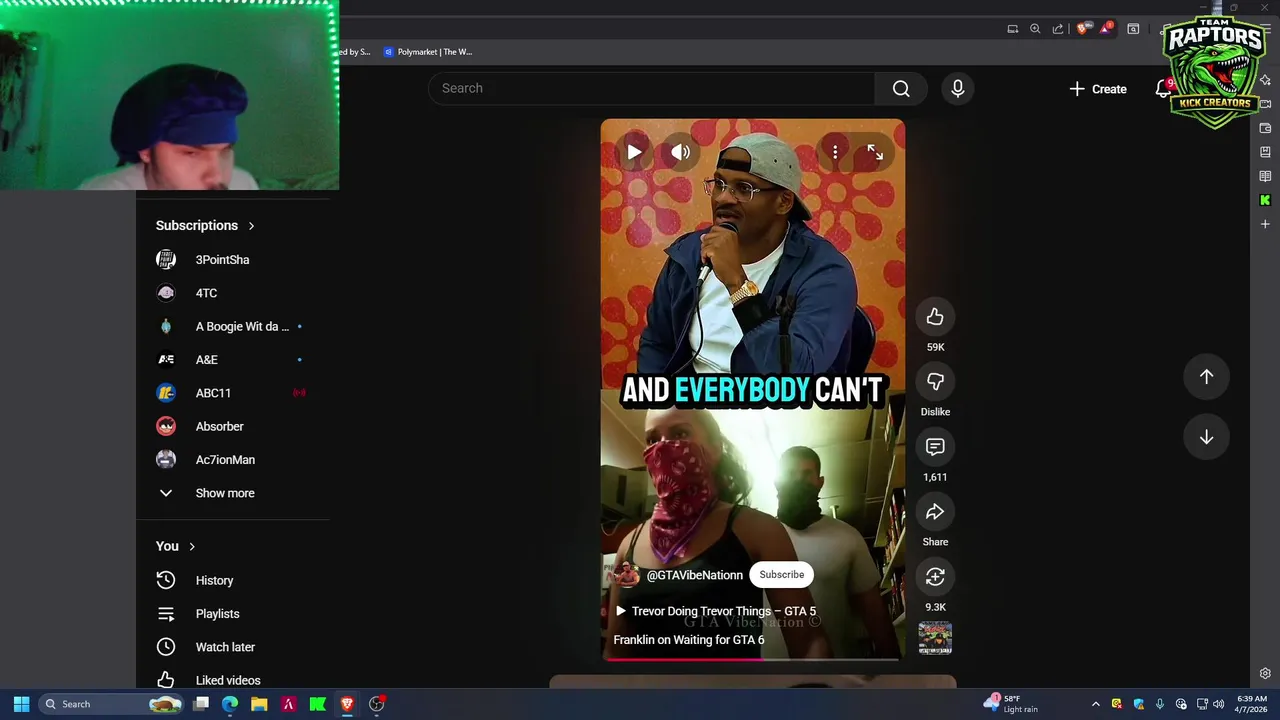Show hidden system tray icons
Image resolution: width=1280 pixels, height=720 pixels.
click(1095, 704)
